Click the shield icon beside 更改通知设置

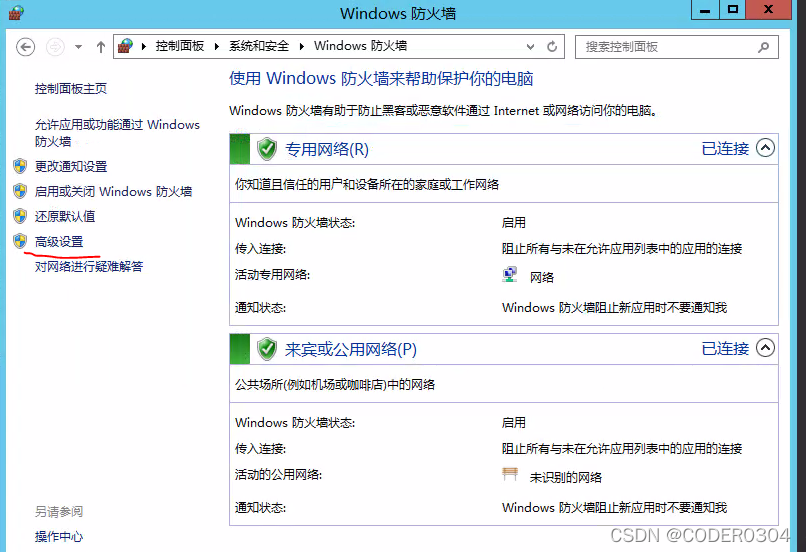[x=20, y=166]
